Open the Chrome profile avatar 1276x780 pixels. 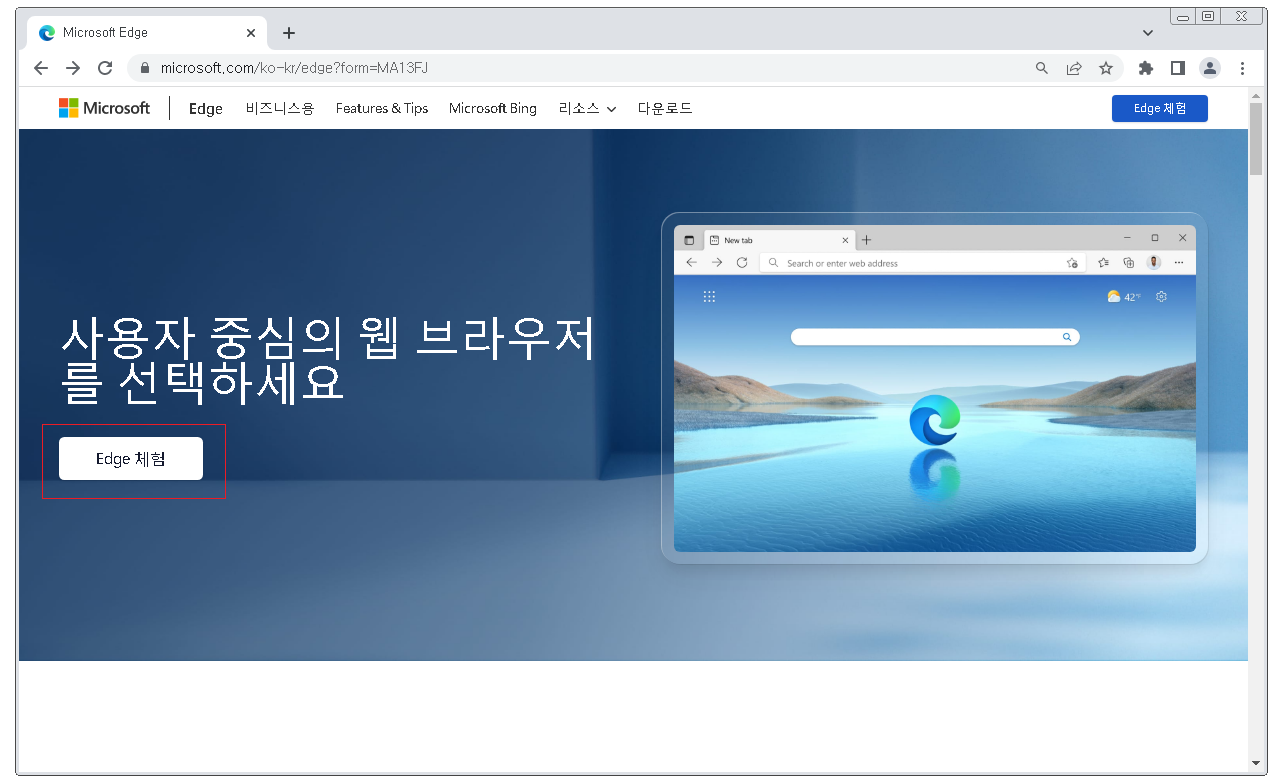[1210, 68]
